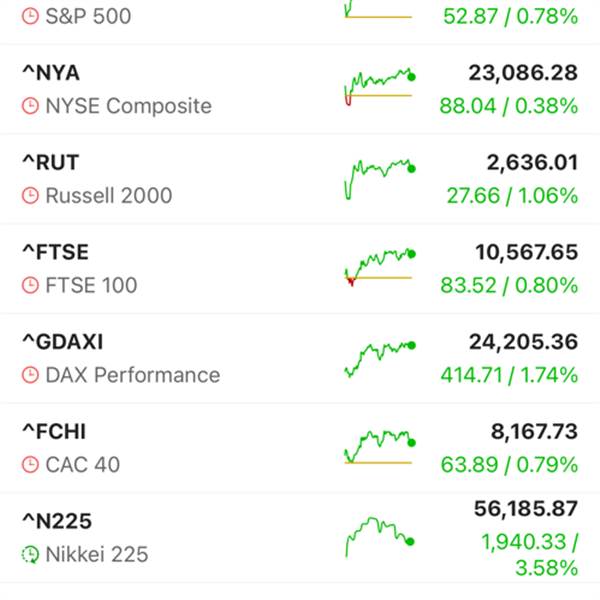Switch the 414.71 / 1.74% change display
The height and width of the screenshot is (600, 600).
click(x=509, y=376)
